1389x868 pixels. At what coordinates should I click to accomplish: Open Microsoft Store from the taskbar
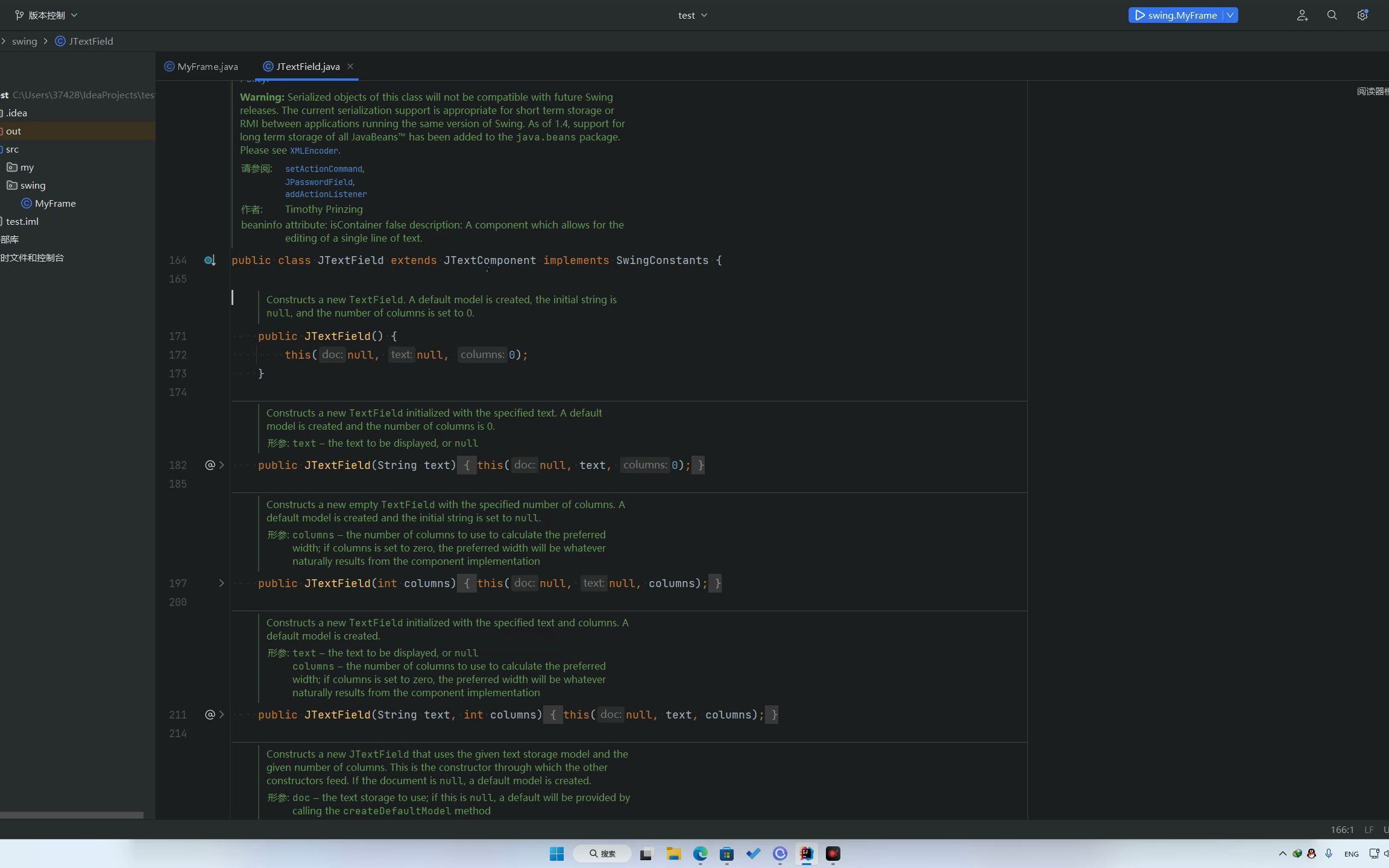726,854
